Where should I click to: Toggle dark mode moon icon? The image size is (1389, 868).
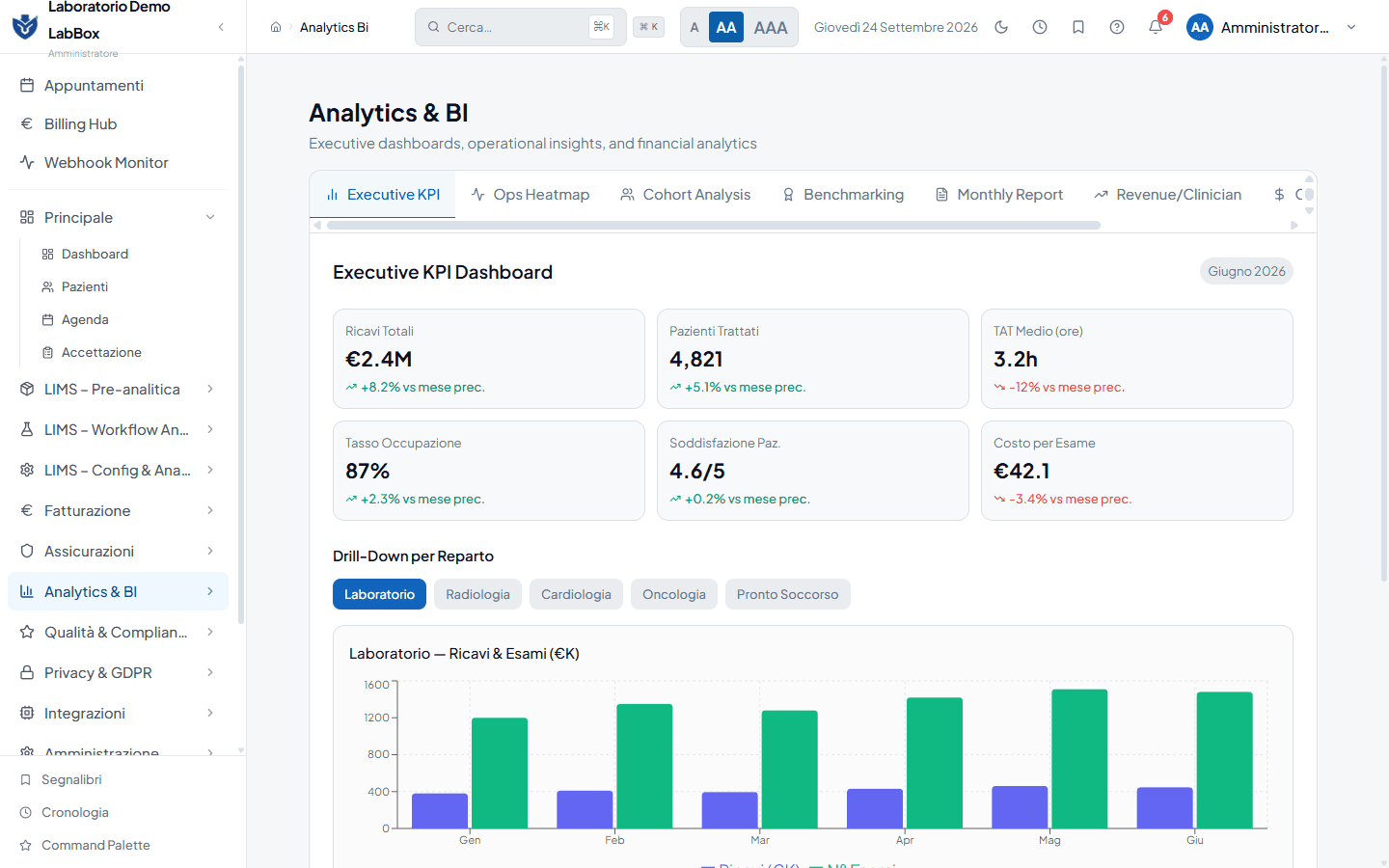[1001, 27]
